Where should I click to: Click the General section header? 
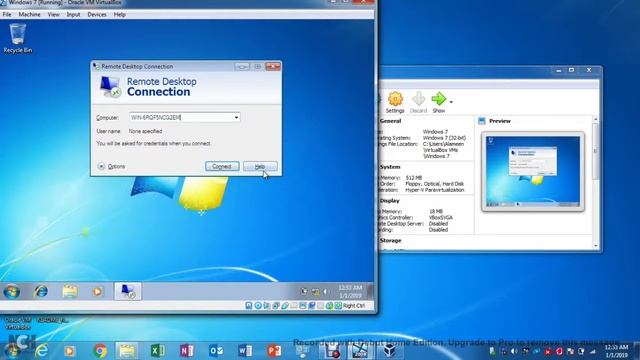point(390,121)
